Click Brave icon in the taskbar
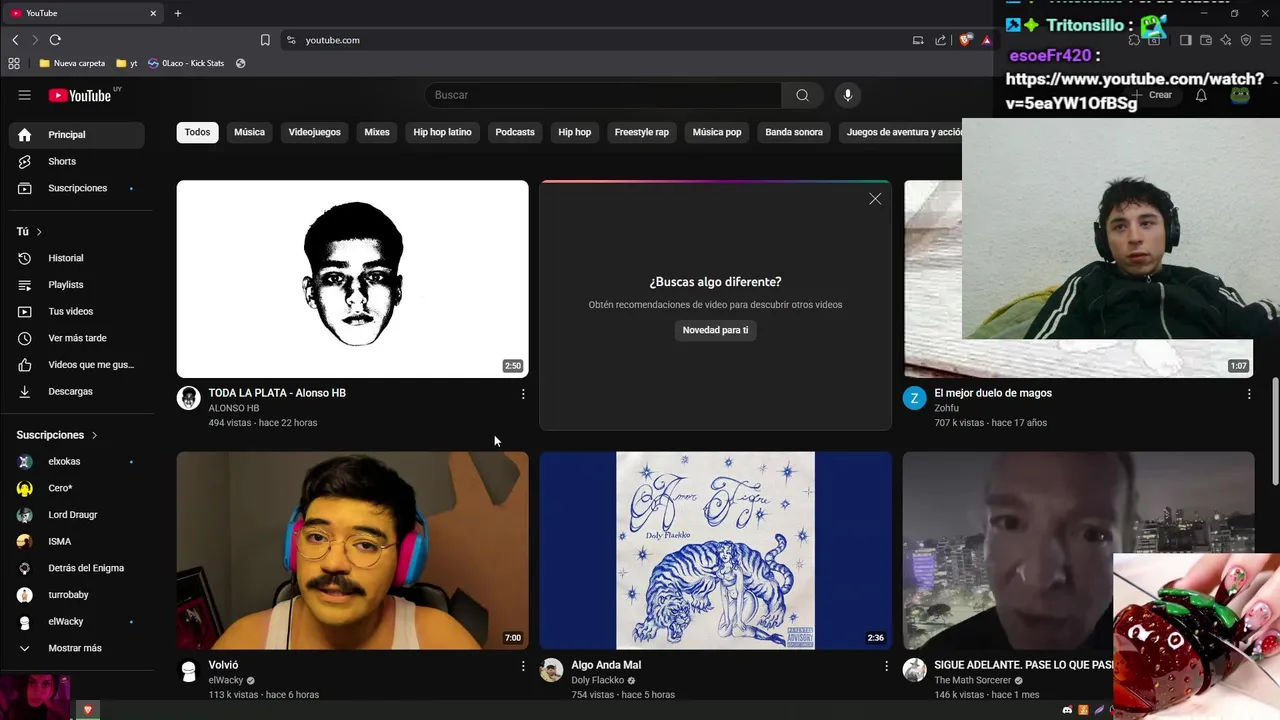The image size is (1280, 720). click(88, 710)
